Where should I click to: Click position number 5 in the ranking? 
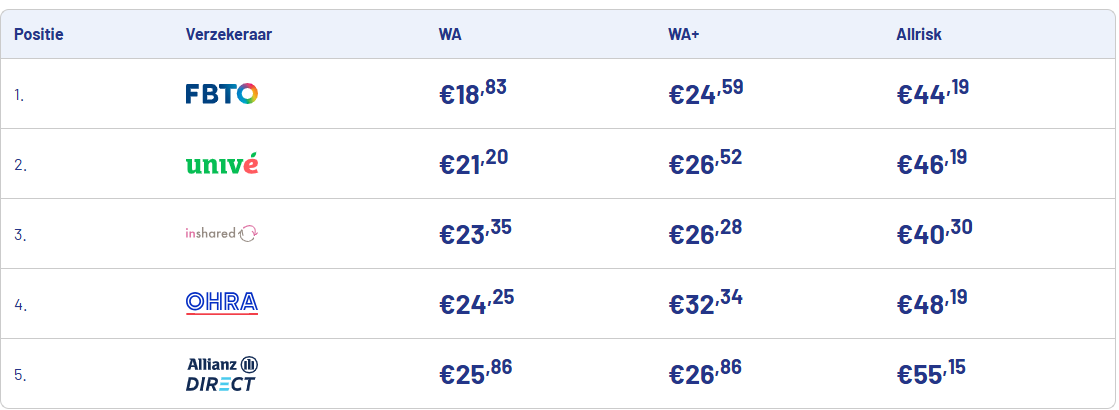(x=19, y=375)
